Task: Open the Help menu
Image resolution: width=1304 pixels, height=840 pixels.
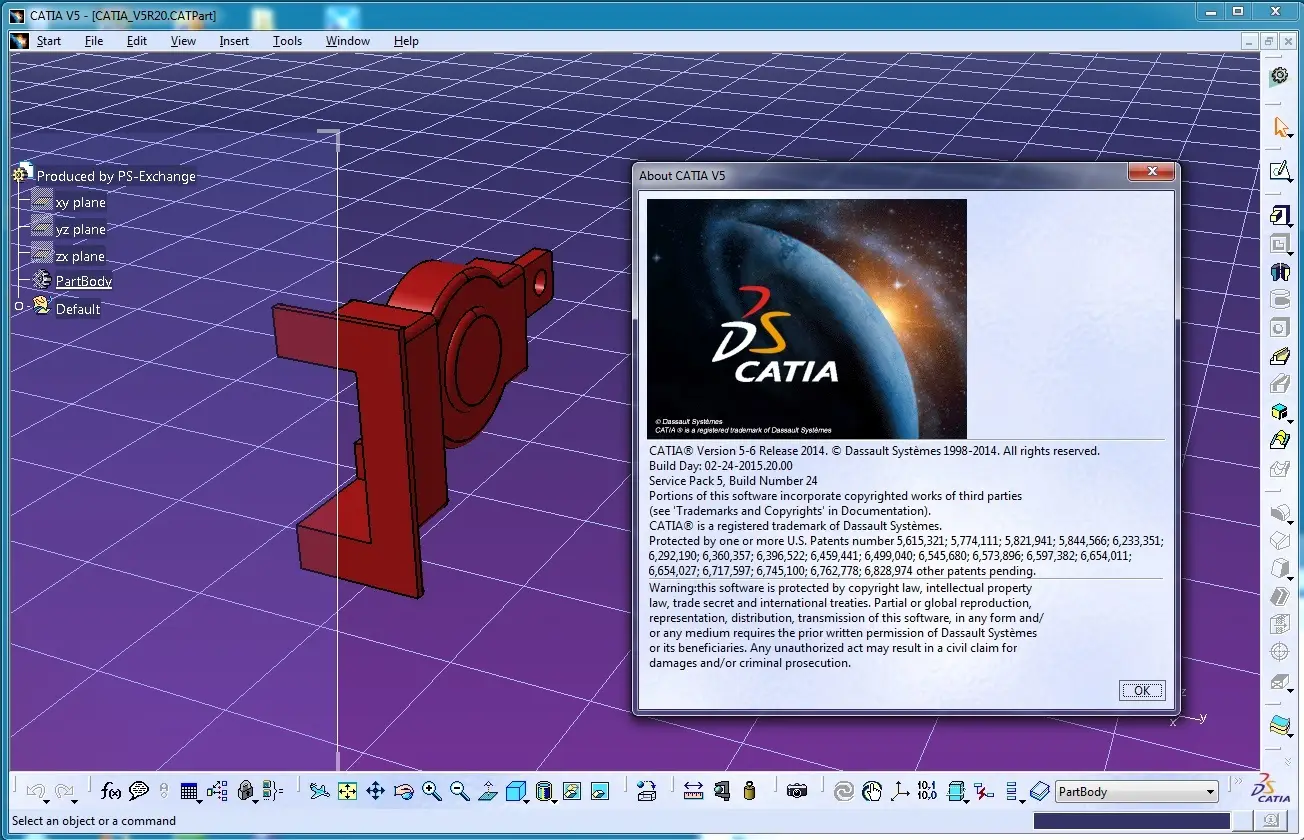Action: pos(406,41)
